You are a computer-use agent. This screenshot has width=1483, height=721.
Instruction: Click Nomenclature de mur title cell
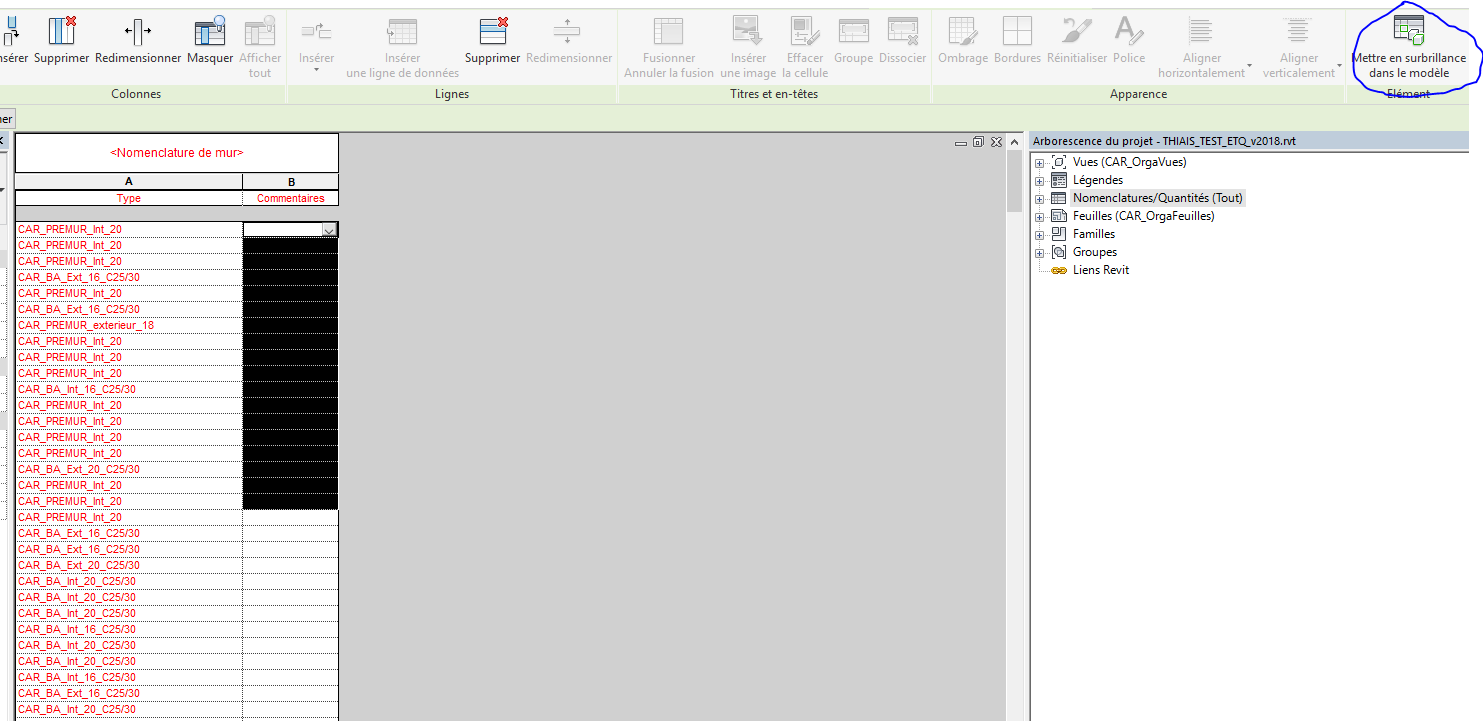tap(177, 153)
